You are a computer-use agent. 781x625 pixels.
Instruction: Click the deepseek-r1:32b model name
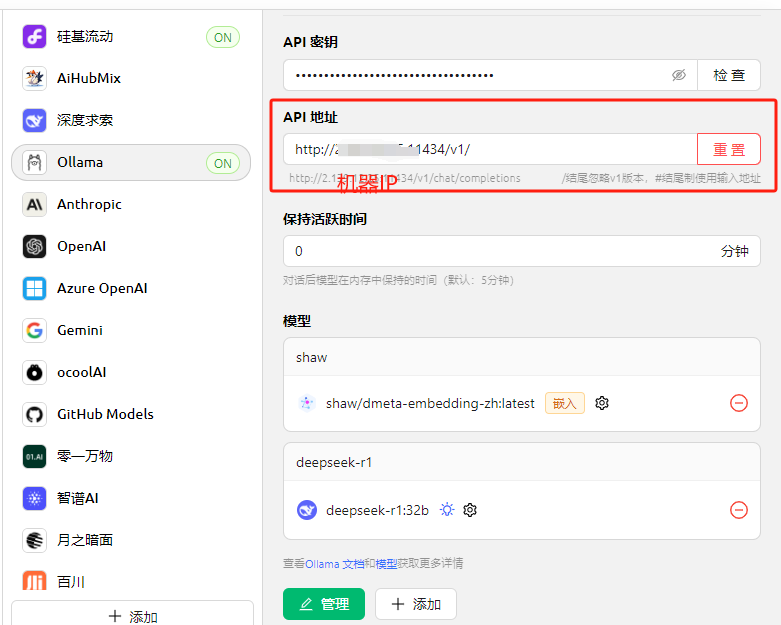click(377, 510)
